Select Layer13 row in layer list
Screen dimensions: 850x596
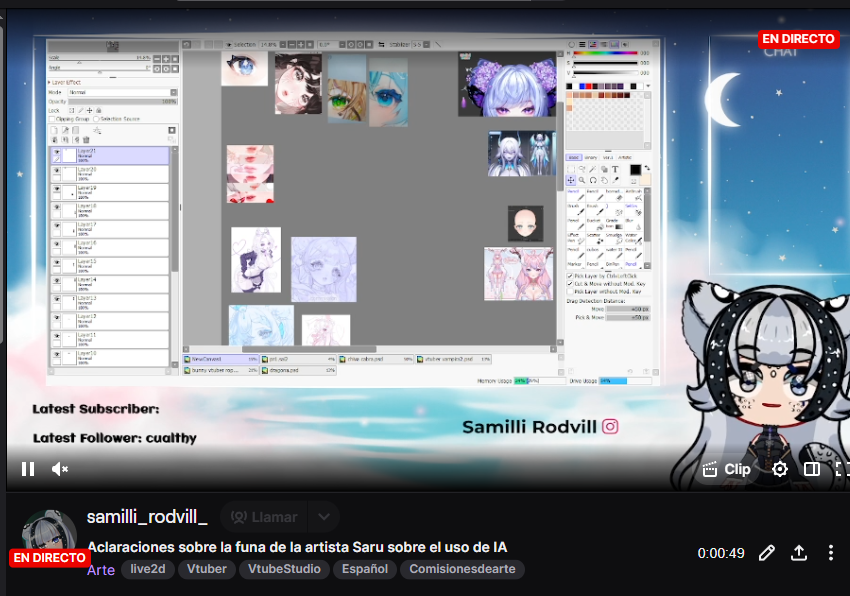110,302
